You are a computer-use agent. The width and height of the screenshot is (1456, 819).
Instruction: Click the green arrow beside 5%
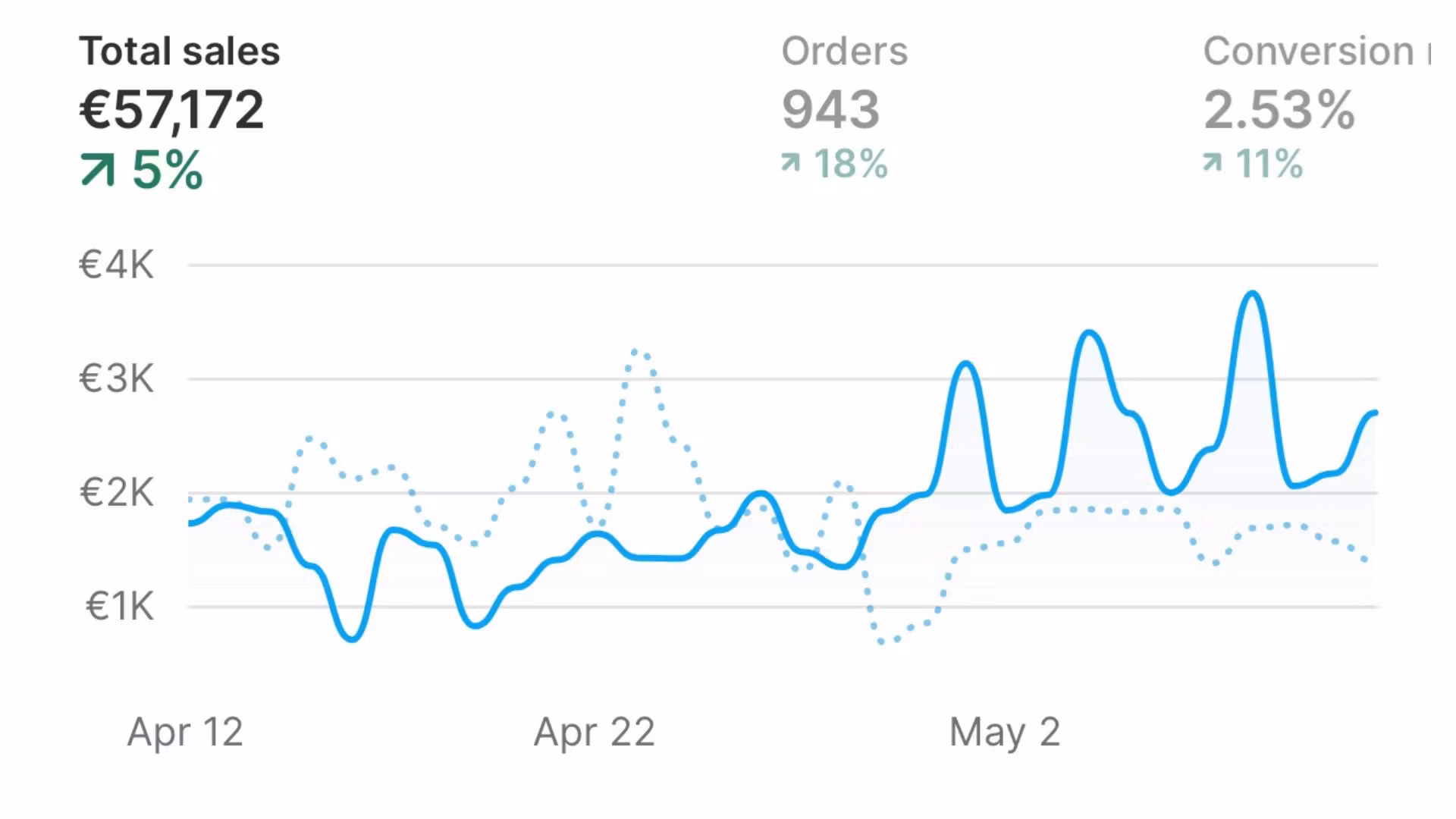pos(97,169)
